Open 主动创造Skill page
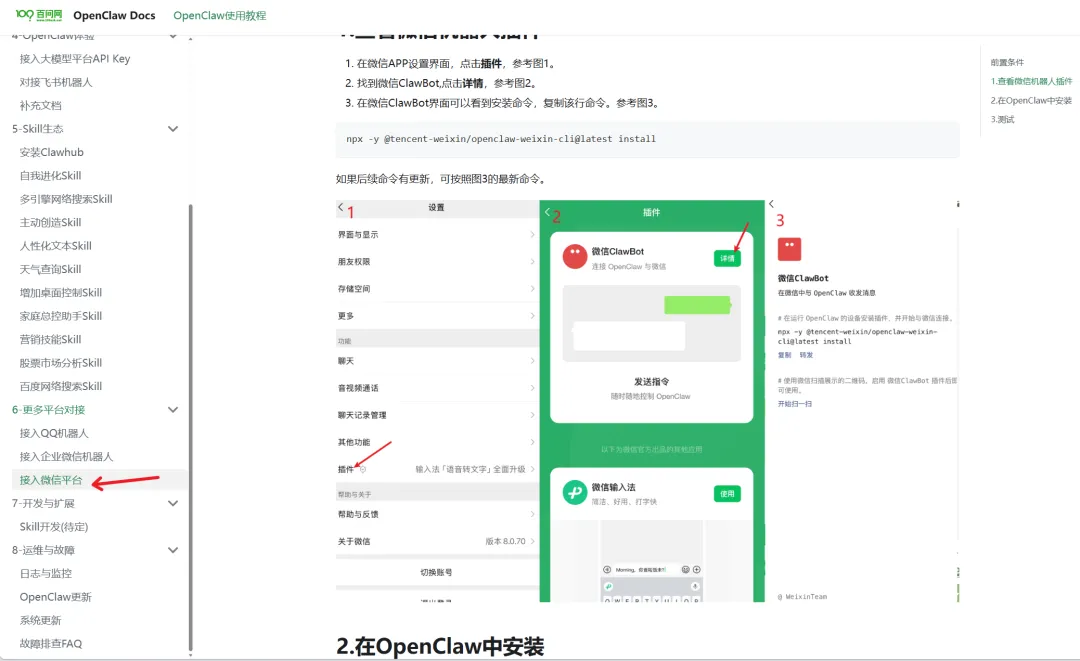The image size is (1080, 661). tap(50, 222)
